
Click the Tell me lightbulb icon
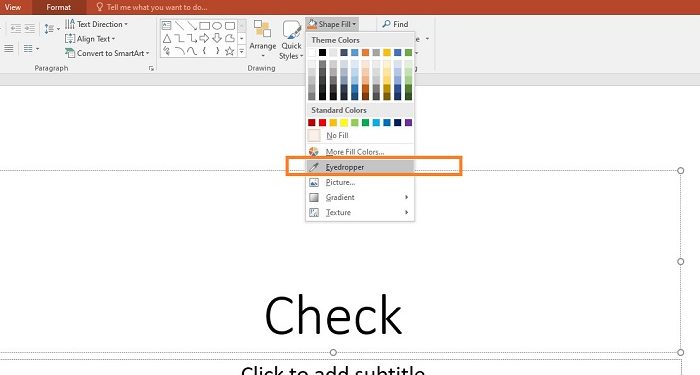coord(100,7)
